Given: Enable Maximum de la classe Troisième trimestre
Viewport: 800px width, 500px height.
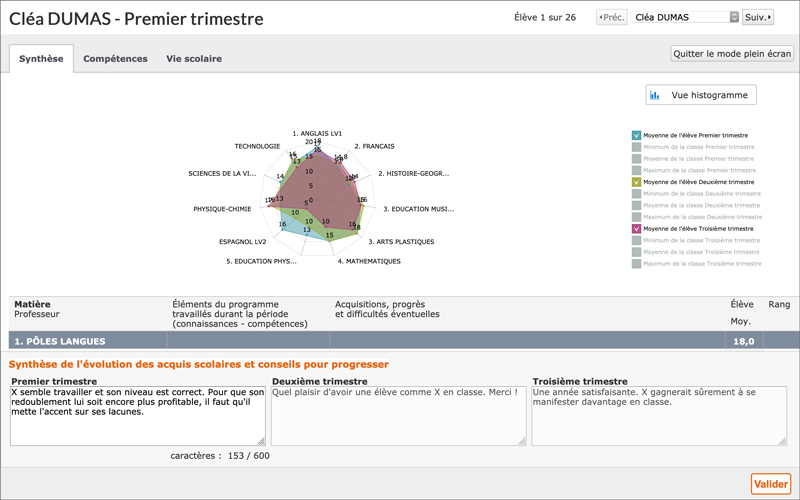Looking at the screenshot, I should tap(636, 264).
